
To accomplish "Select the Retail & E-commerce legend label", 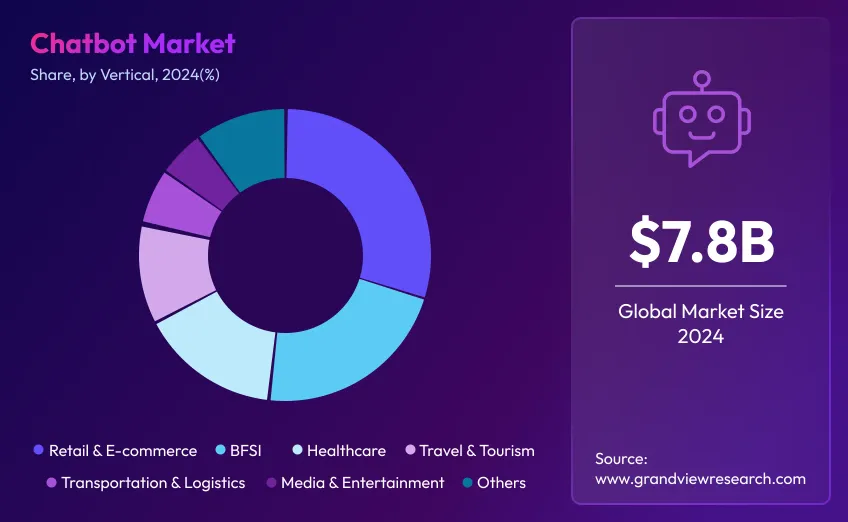I will [x=123, y=451].
